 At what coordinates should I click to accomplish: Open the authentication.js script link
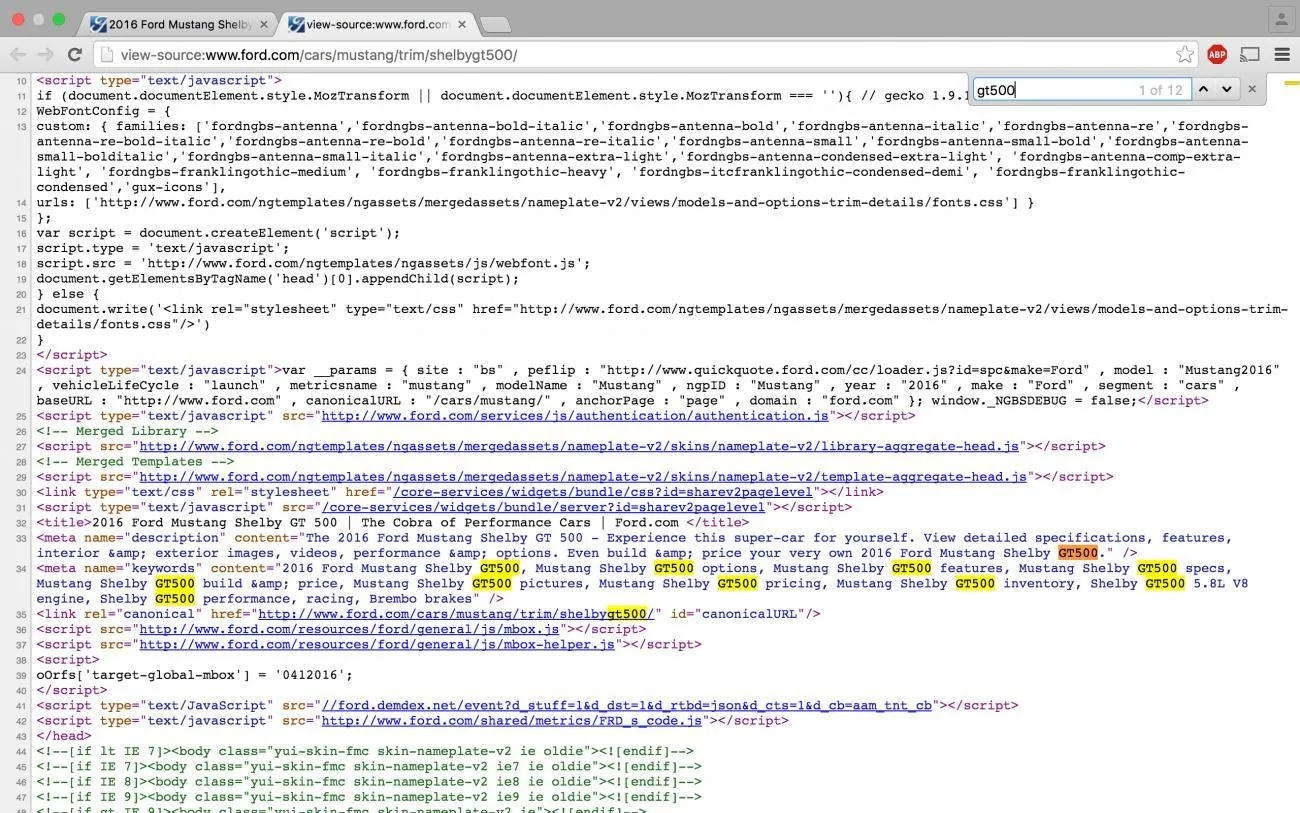(574, 416)
